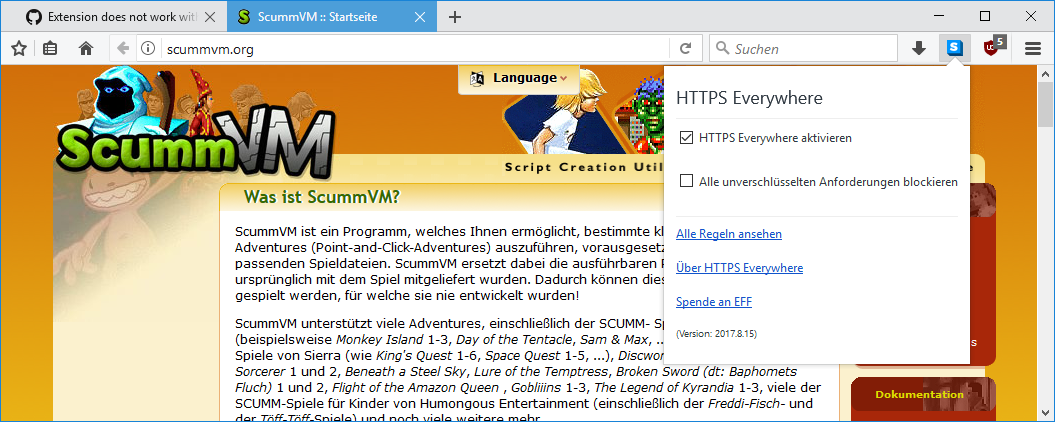Close the GitHub Extension tab
Screen dimensions: 1055x422
pyautogui.click(x=210, y=17)
